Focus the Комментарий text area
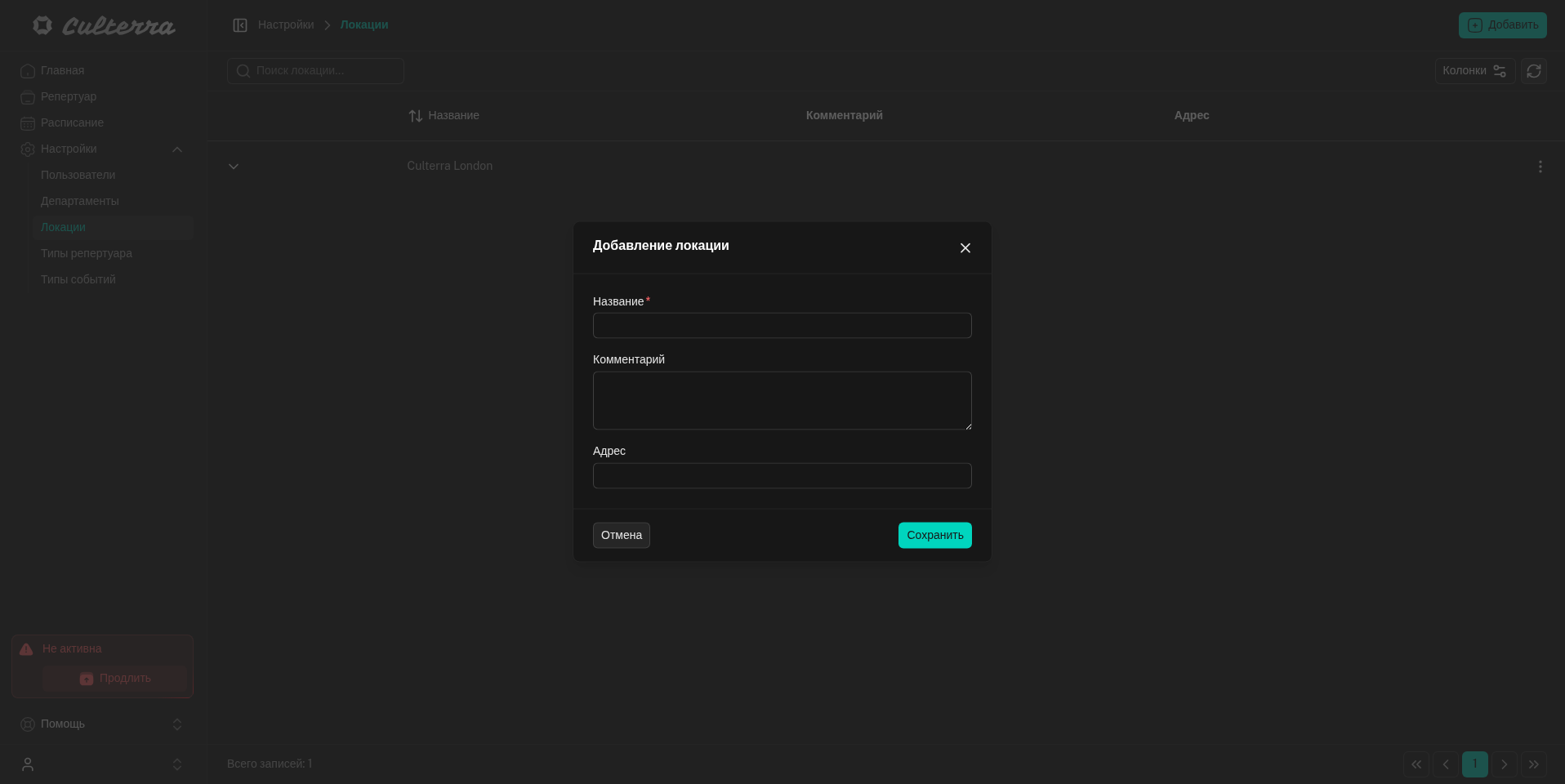 [782, 401]
